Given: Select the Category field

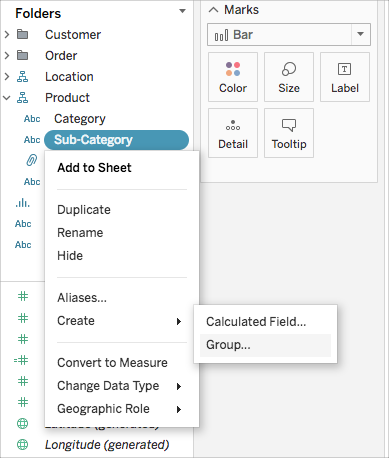Looking at the screenshot, I should click(80, 119).
